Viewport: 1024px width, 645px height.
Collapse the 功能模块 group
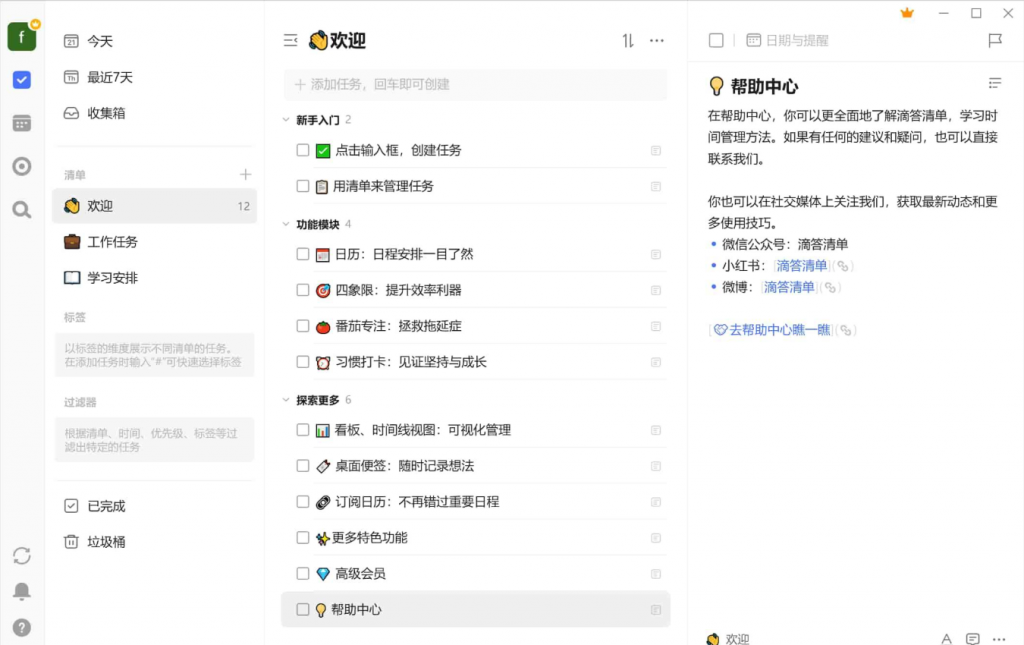click(x=287, y=224)
